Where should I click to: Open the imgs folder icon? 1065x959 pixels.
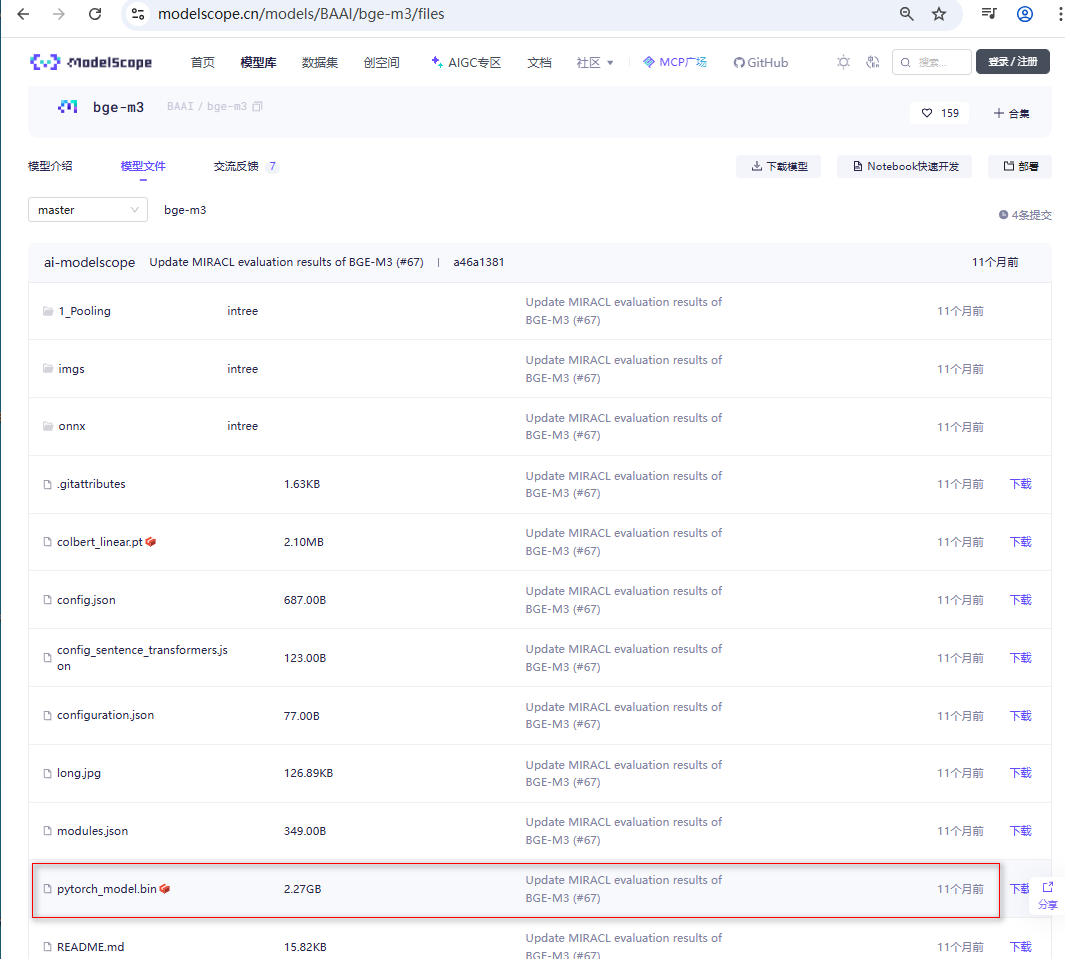pos(48,369)
